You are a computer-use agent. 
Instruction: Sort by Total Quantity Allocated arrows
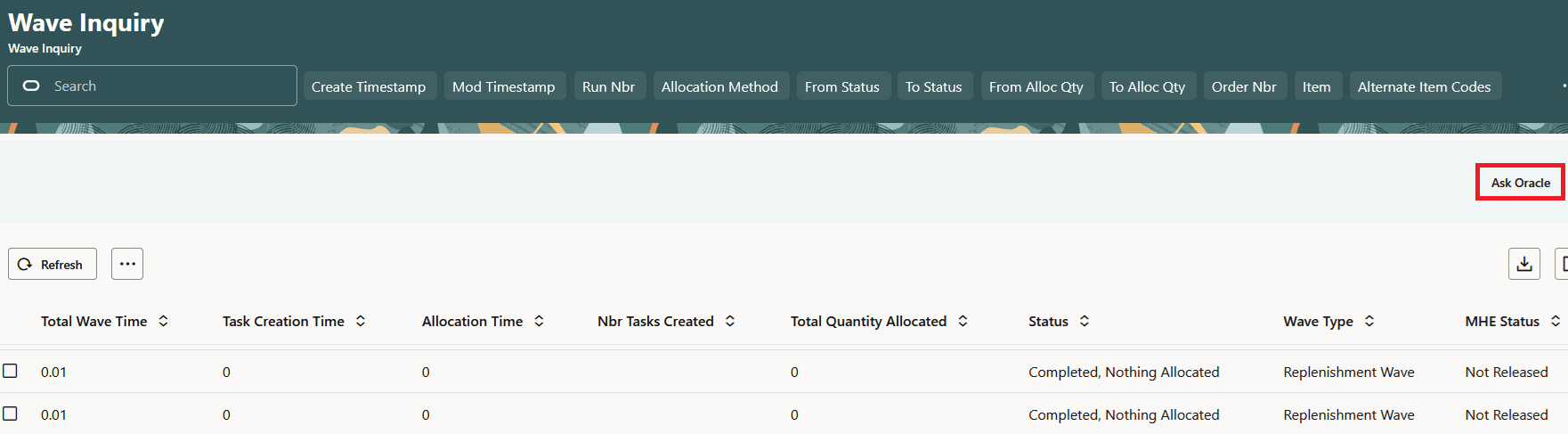[x=963, y=321]
